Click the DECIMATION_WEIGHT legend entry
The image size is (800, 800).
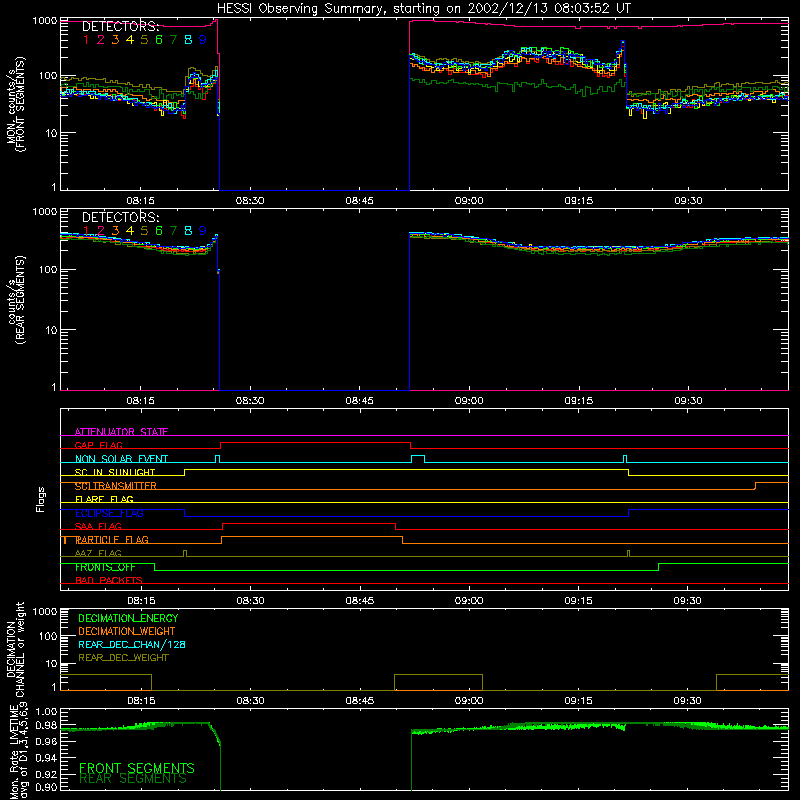[x=127, y=631]
